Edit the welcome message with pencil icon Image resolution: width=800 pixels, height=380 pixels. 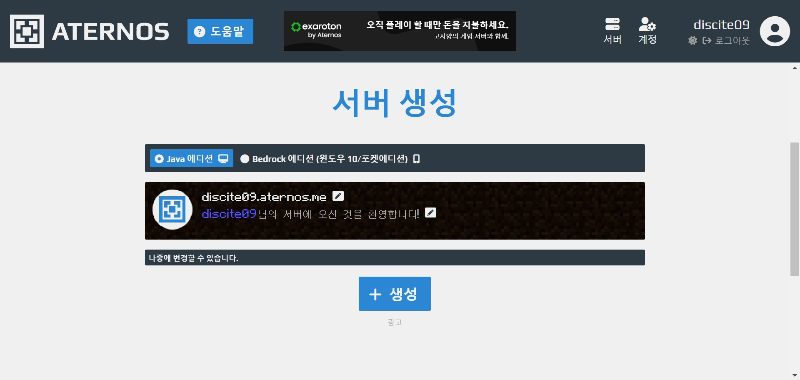coord(431,212)
